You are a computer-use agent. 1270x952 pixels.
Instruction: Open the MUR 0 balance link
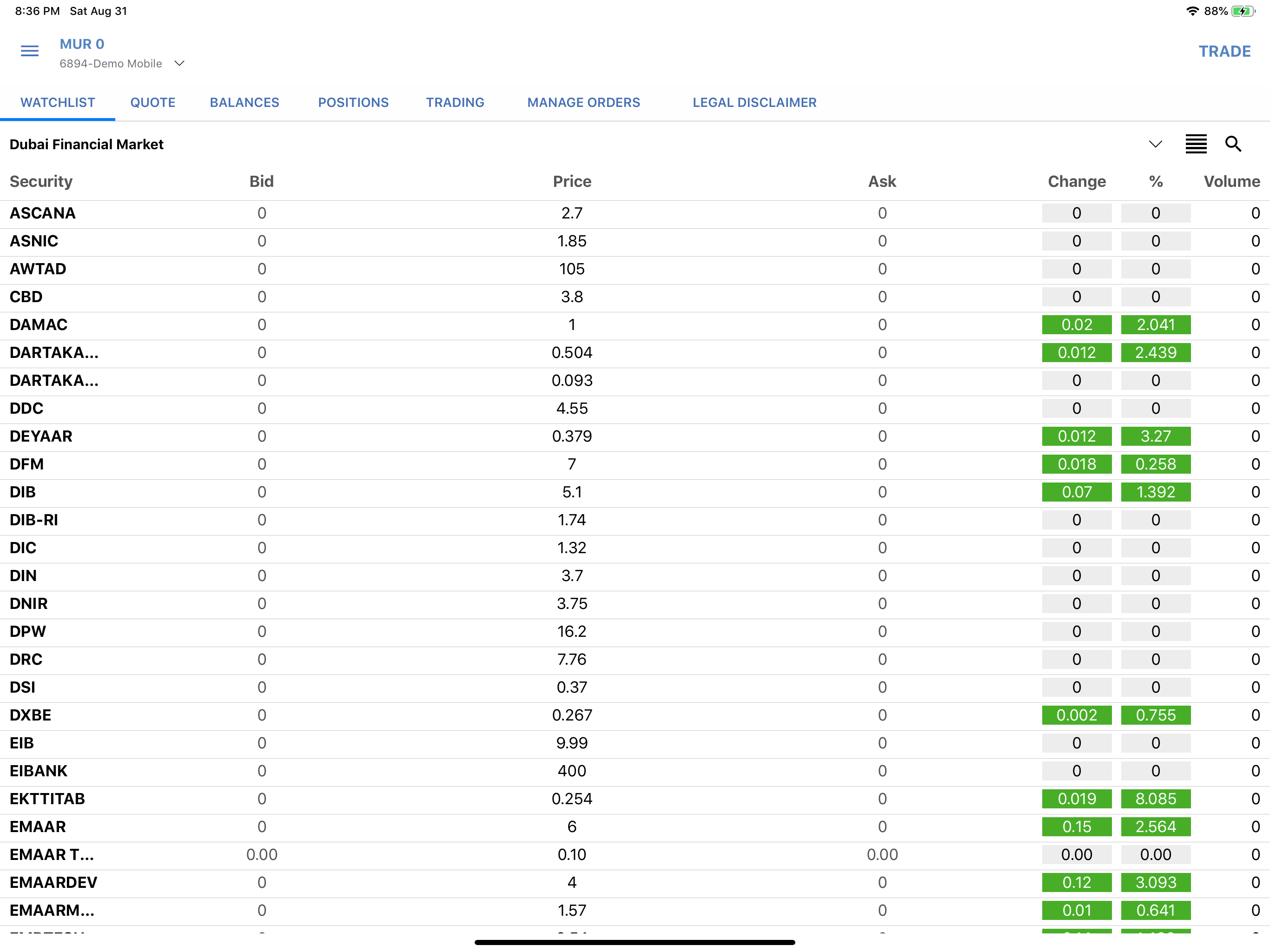point(82,44)
